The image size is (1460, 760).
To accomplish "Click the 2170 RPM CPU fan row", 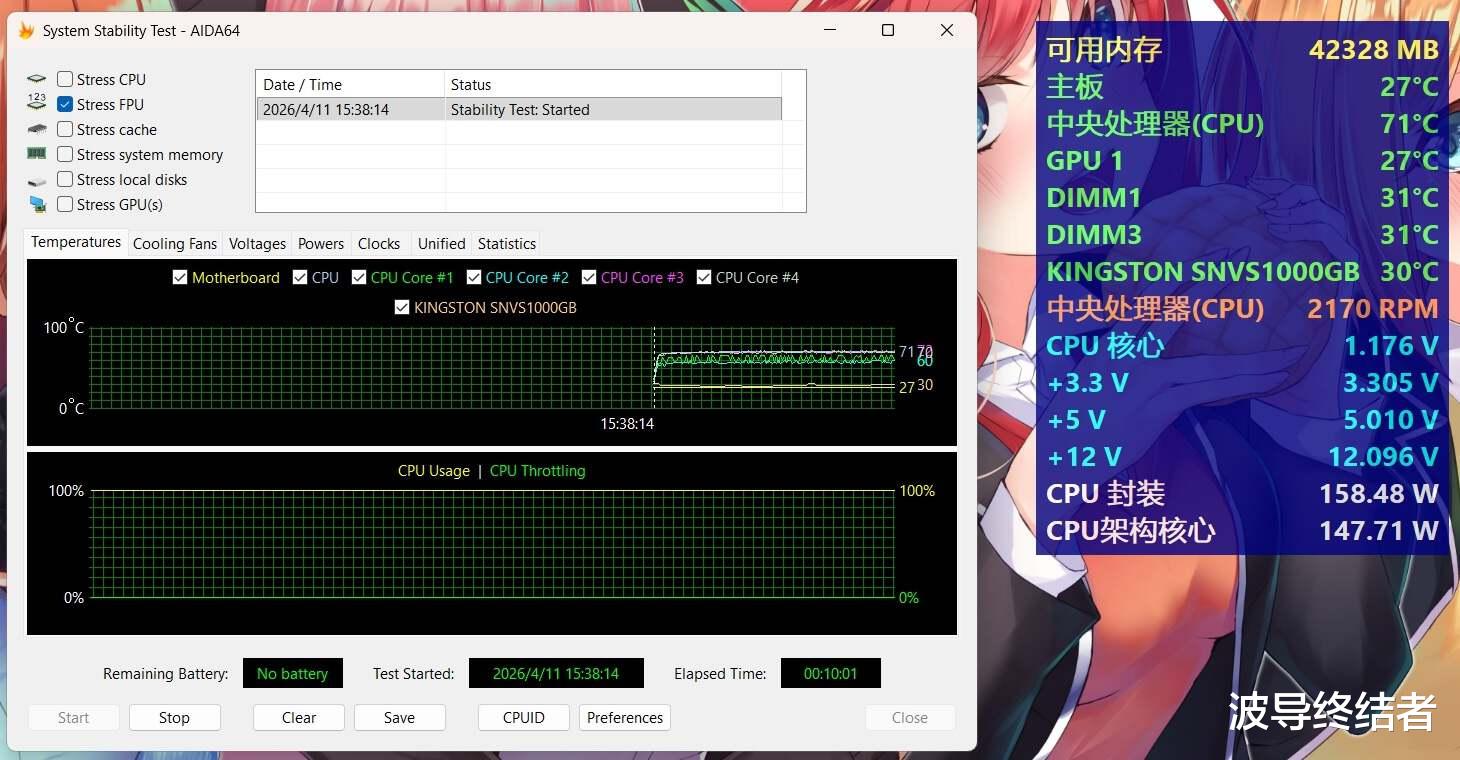I will coord(1242,308).
